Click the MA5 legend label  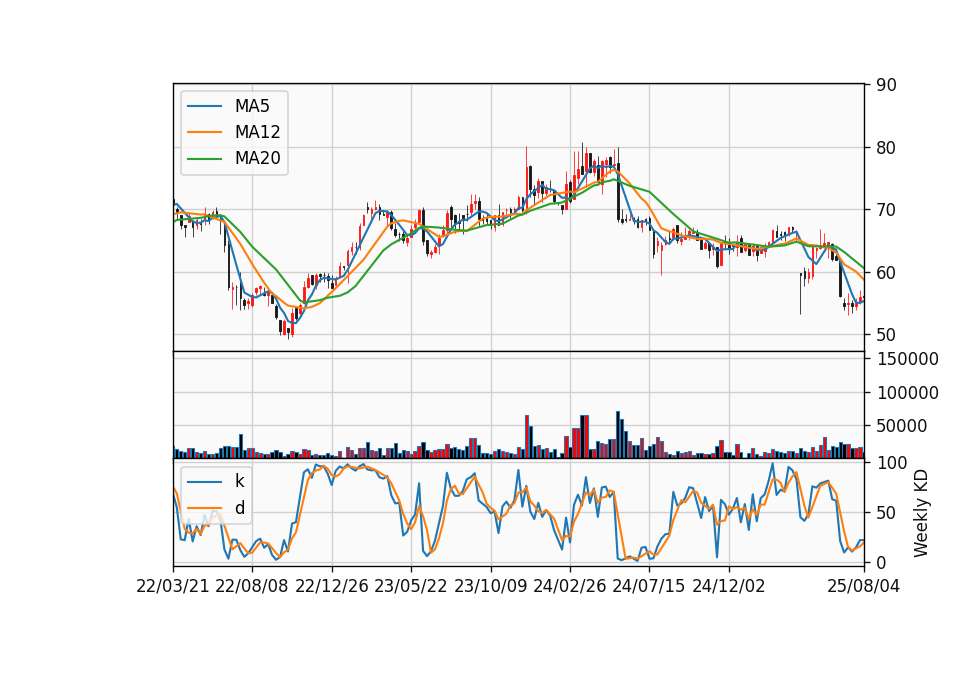[x=252, y=106]
